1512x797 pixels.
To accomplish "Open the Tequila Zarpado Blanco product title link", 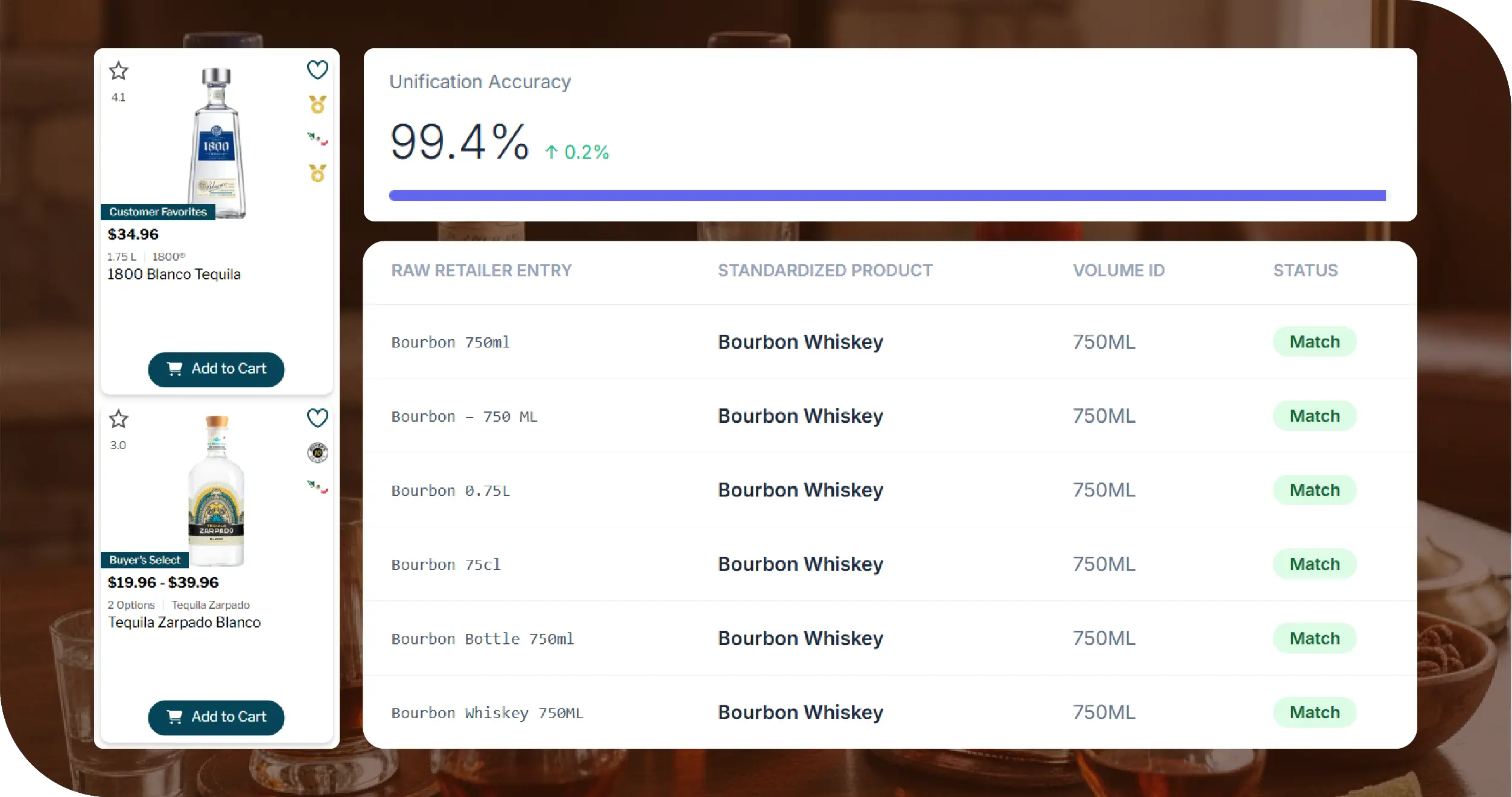I will pos(184,623).
